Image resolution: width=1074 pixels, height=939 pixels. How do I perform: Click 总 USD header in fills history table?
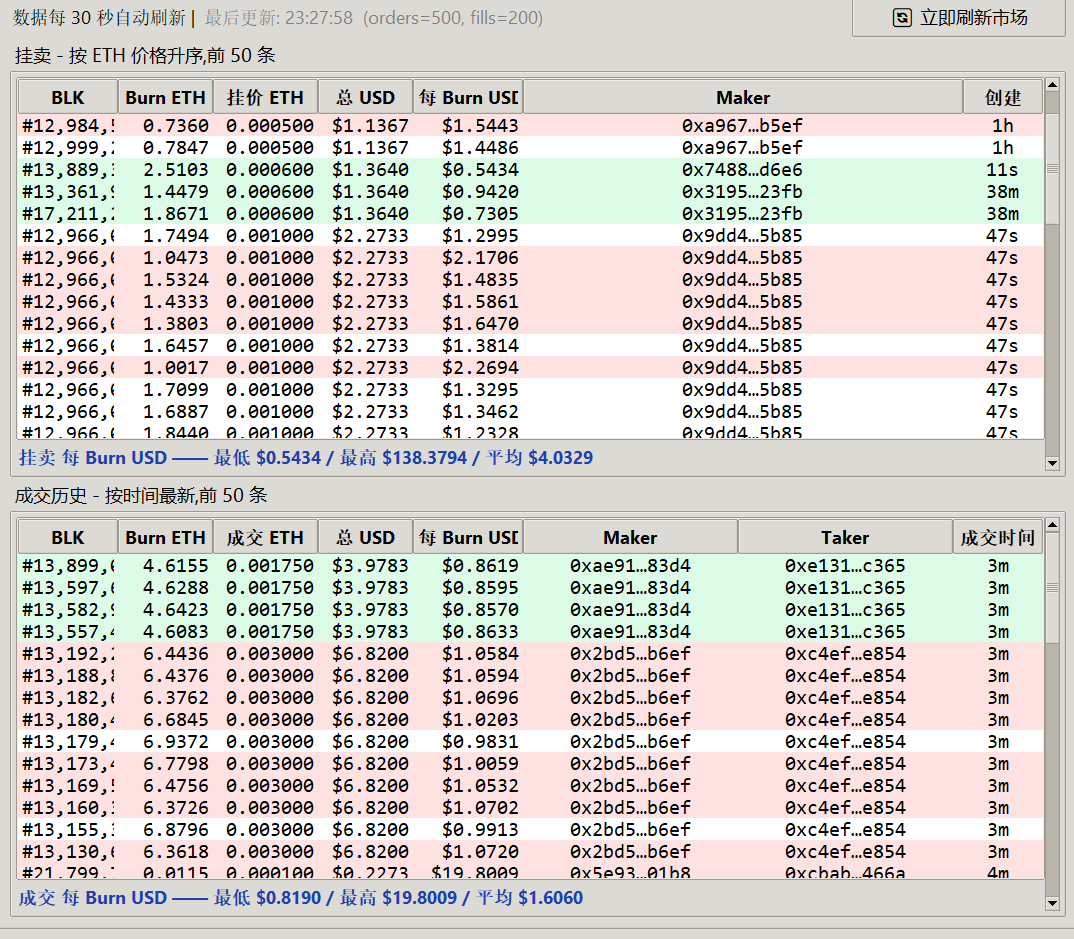click(366, 538)
